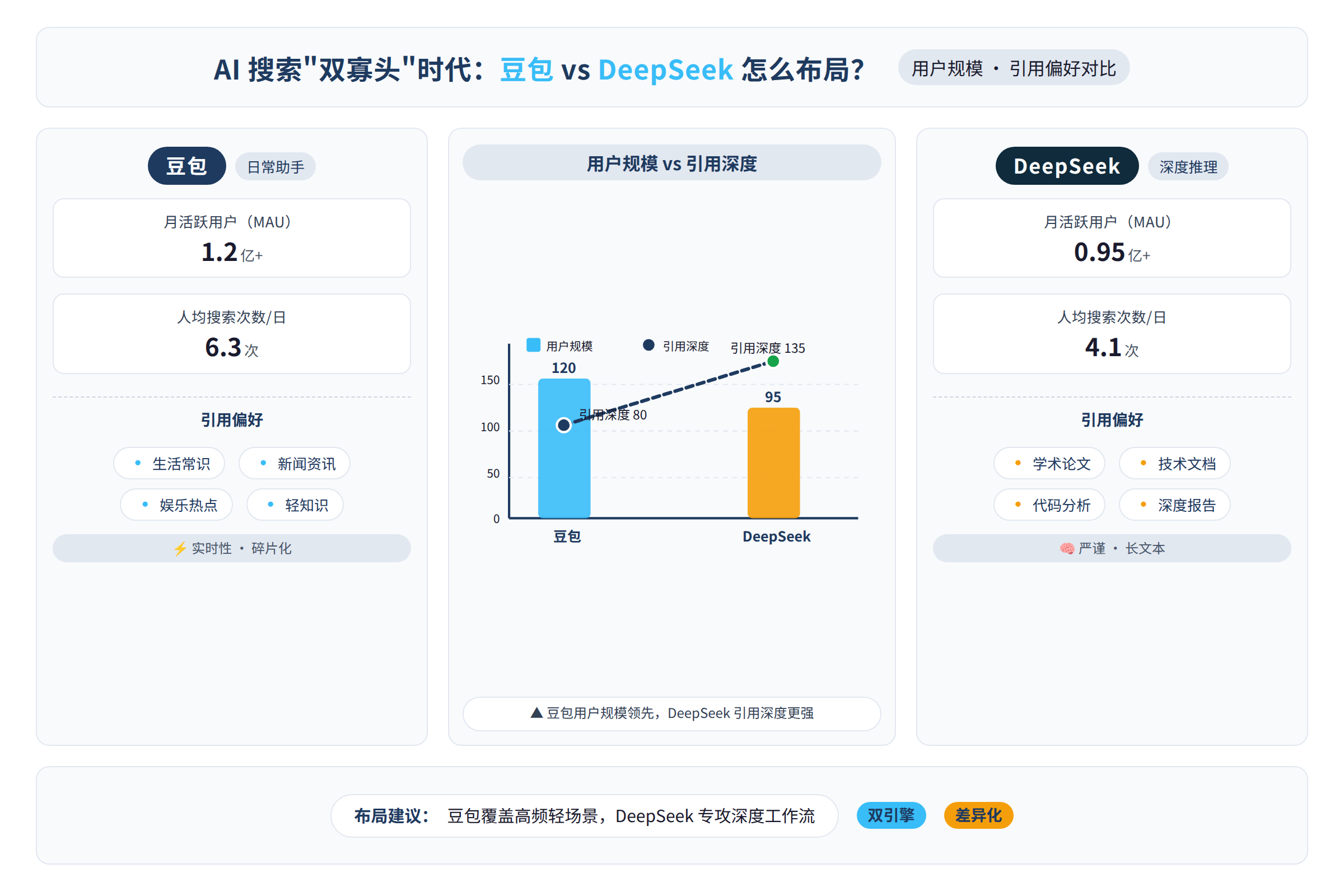
Task: Click the DeepSeek MAU 0.95 亿+ value
Action: click(x=1112, y=252)
